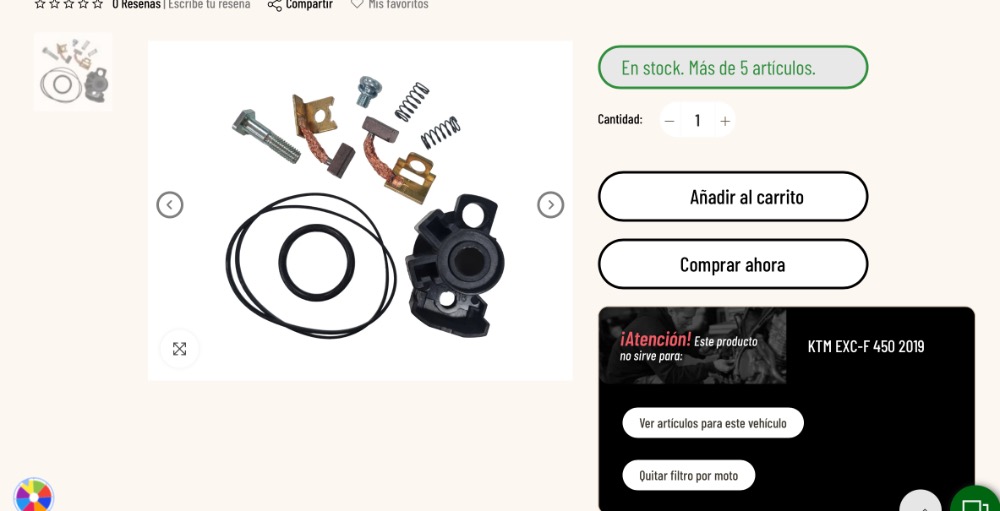This screenshot has height=511, width=1000.
Task: Click Ver artículos para este vehículo
Action: pos(713,423)
